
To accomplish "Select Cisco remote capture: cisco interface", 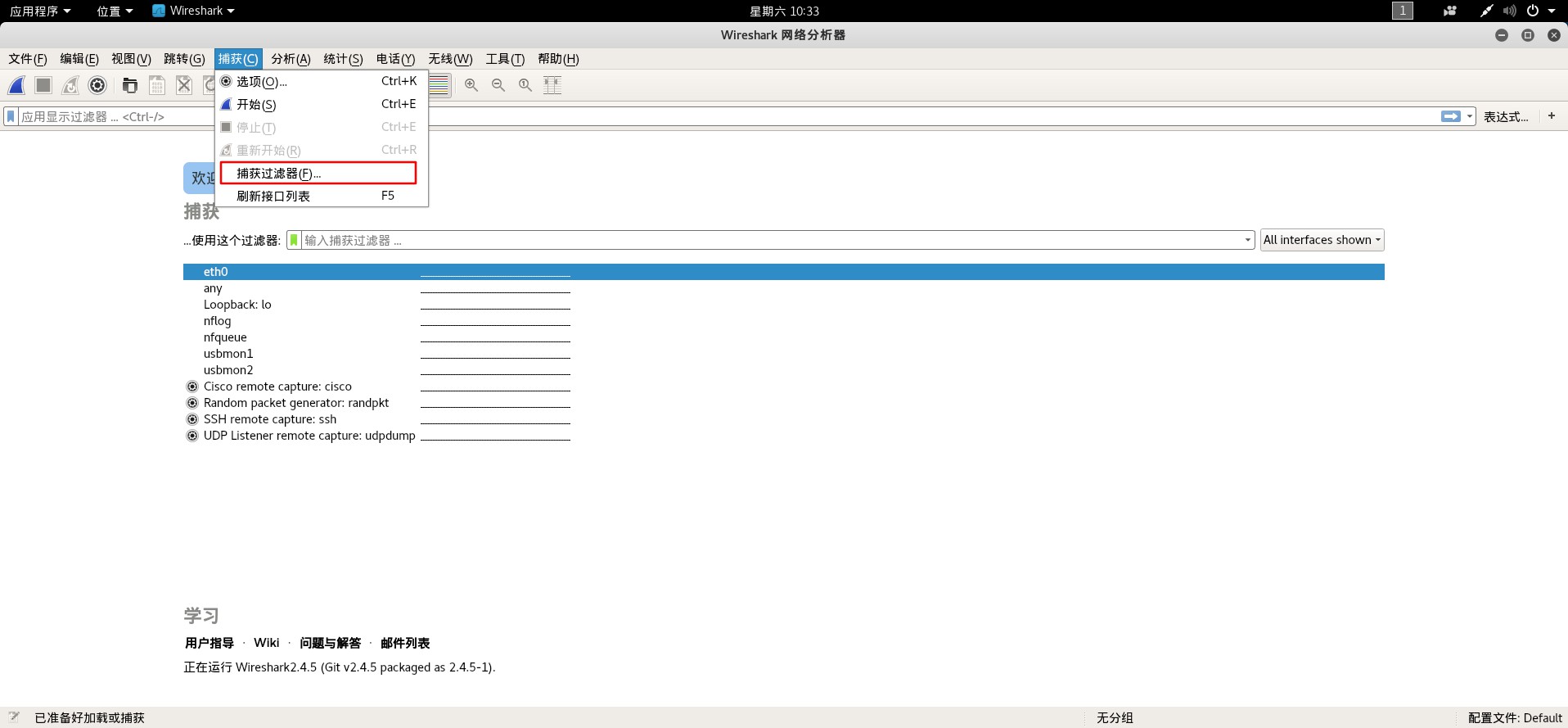I will pos(277,387).
